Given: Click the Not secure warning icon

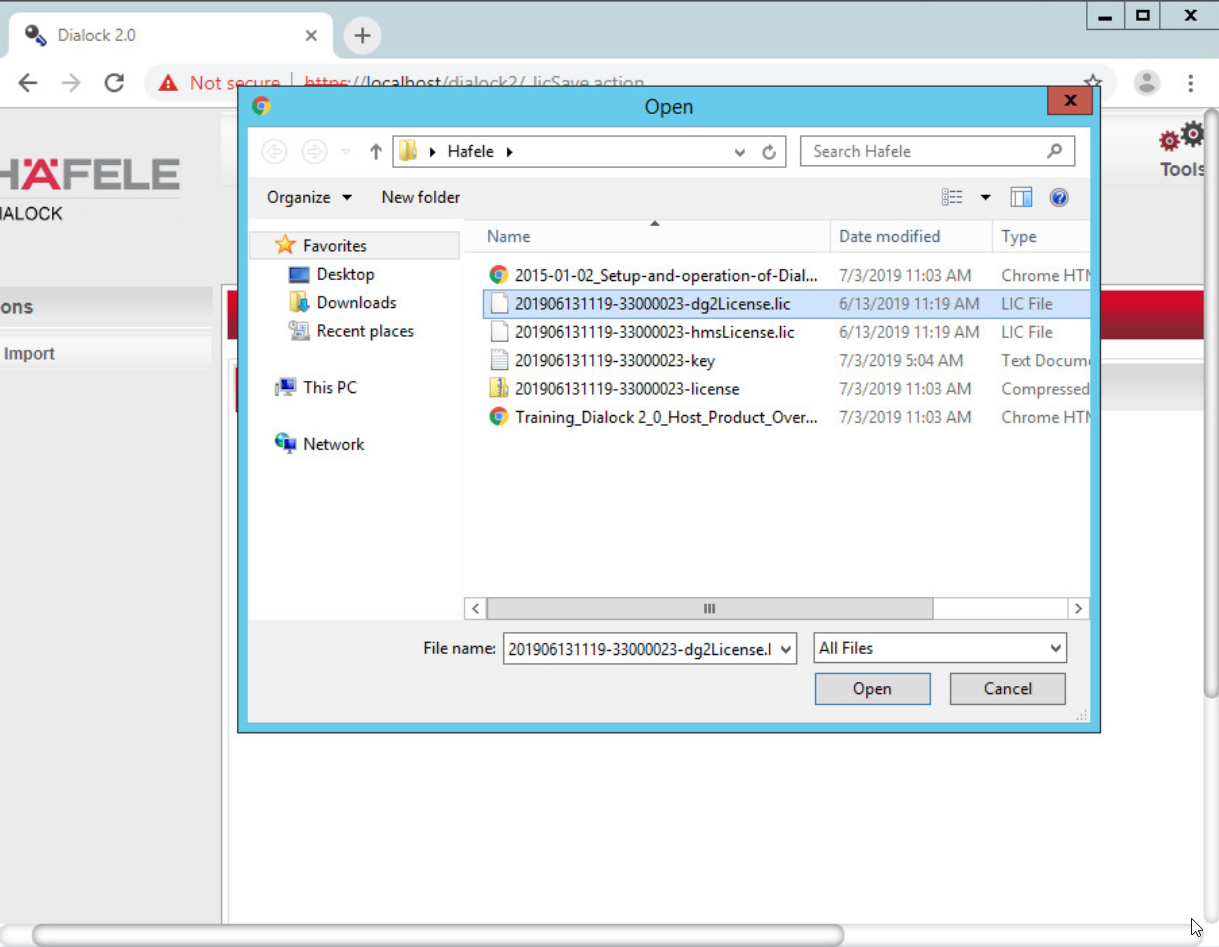Looking at the screenshot, I should click(167, 83).
